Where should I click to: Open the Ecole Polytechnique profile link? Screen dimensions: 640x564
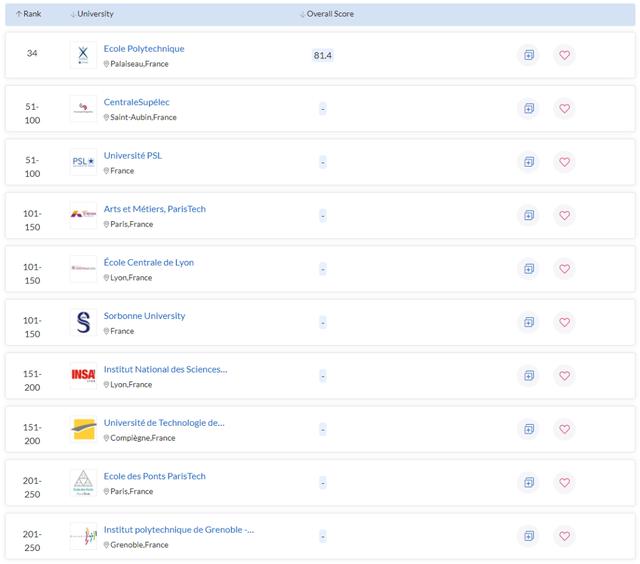(144, 48)
